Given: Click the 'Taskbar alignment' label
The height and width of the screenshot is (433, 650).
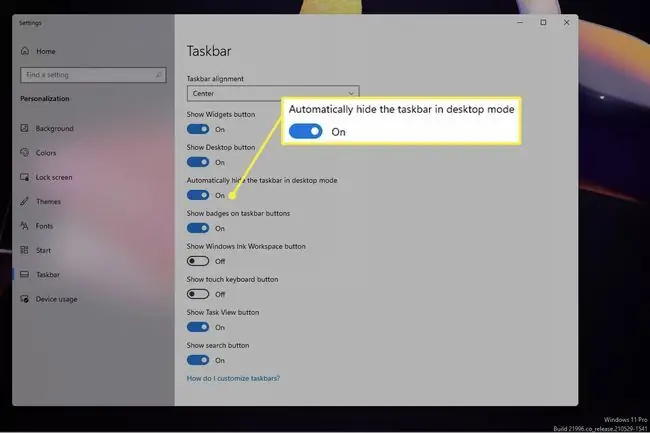Looking at the screenshot, I should pos(215,79).
